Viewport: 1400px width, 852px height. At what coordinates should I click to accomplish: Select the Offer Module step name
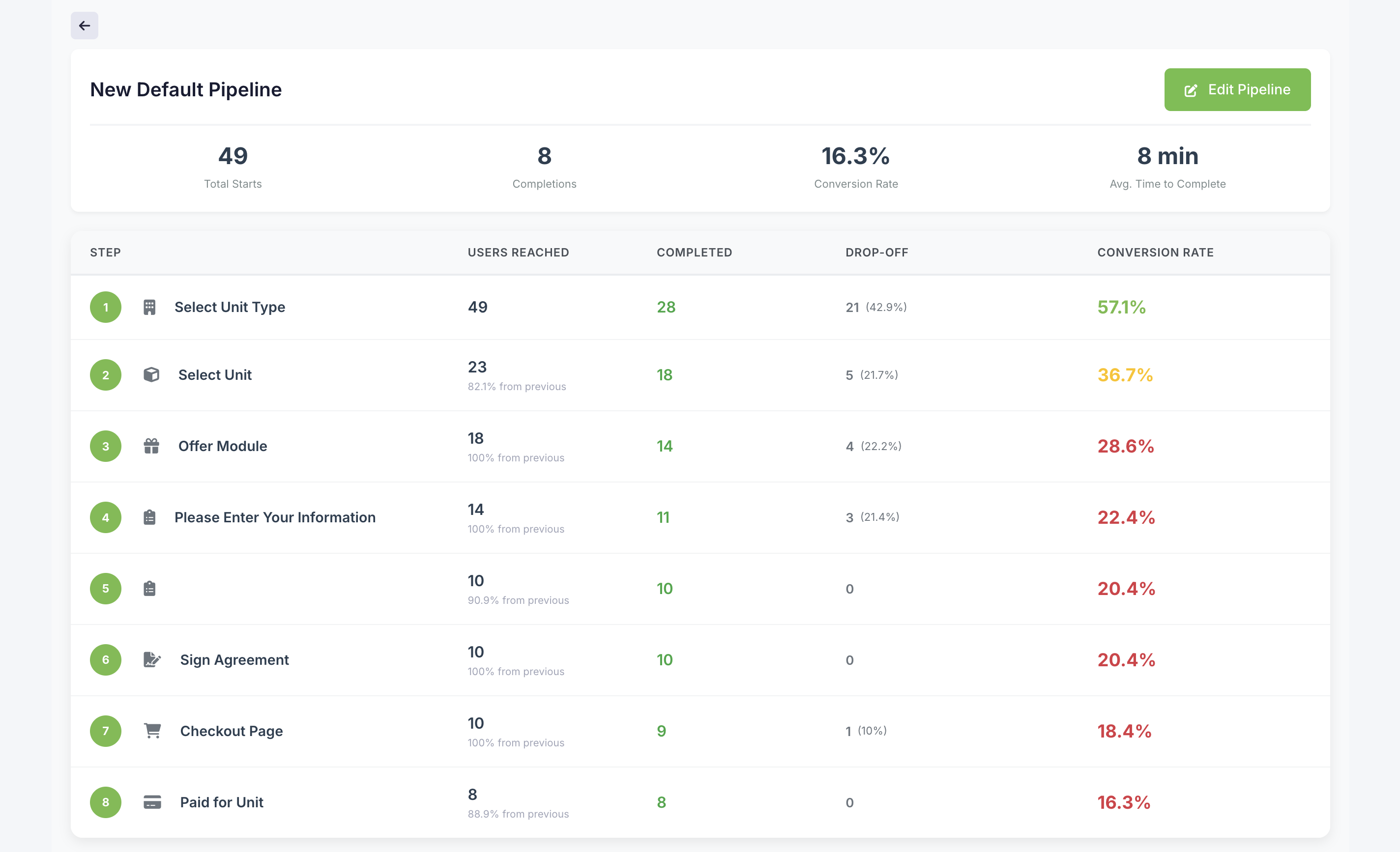coord(223,446)
